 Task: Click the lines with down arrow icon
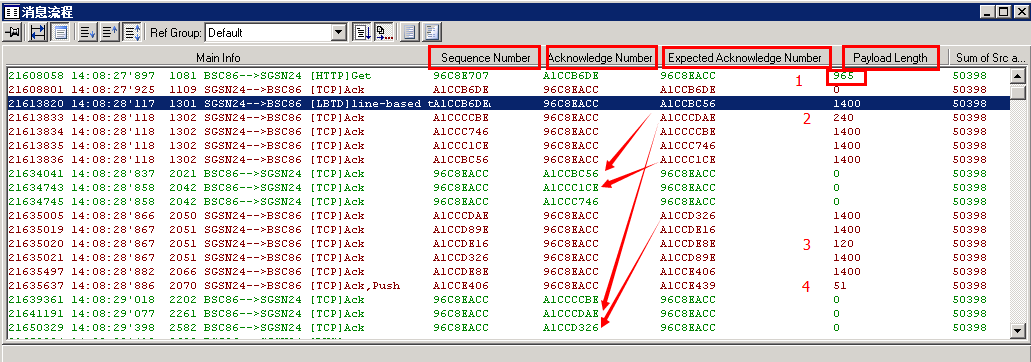click(x=87, y=32)
